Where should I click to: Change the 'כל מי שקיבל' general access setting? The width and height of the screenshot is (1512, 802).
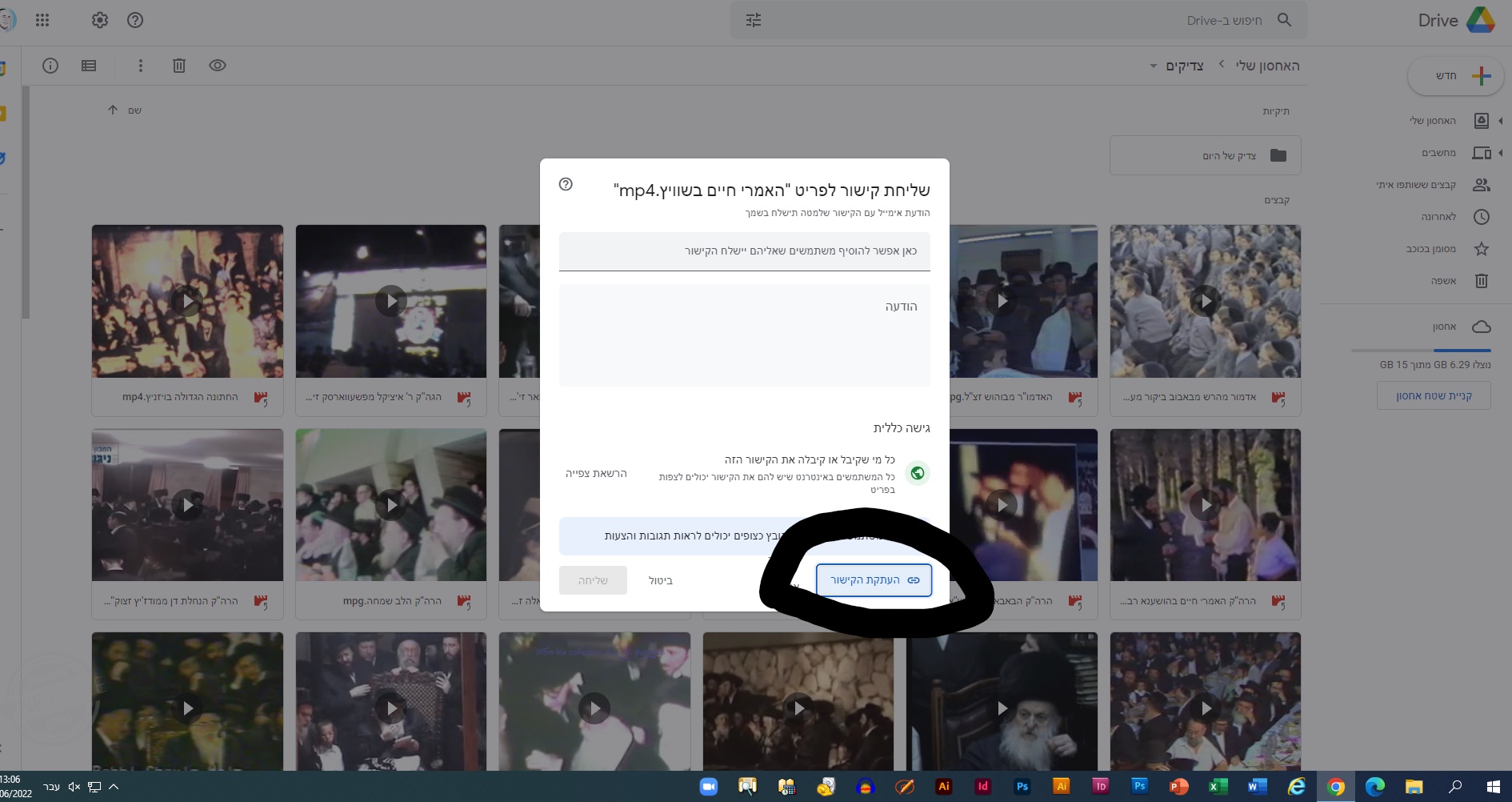pos(810,459)
